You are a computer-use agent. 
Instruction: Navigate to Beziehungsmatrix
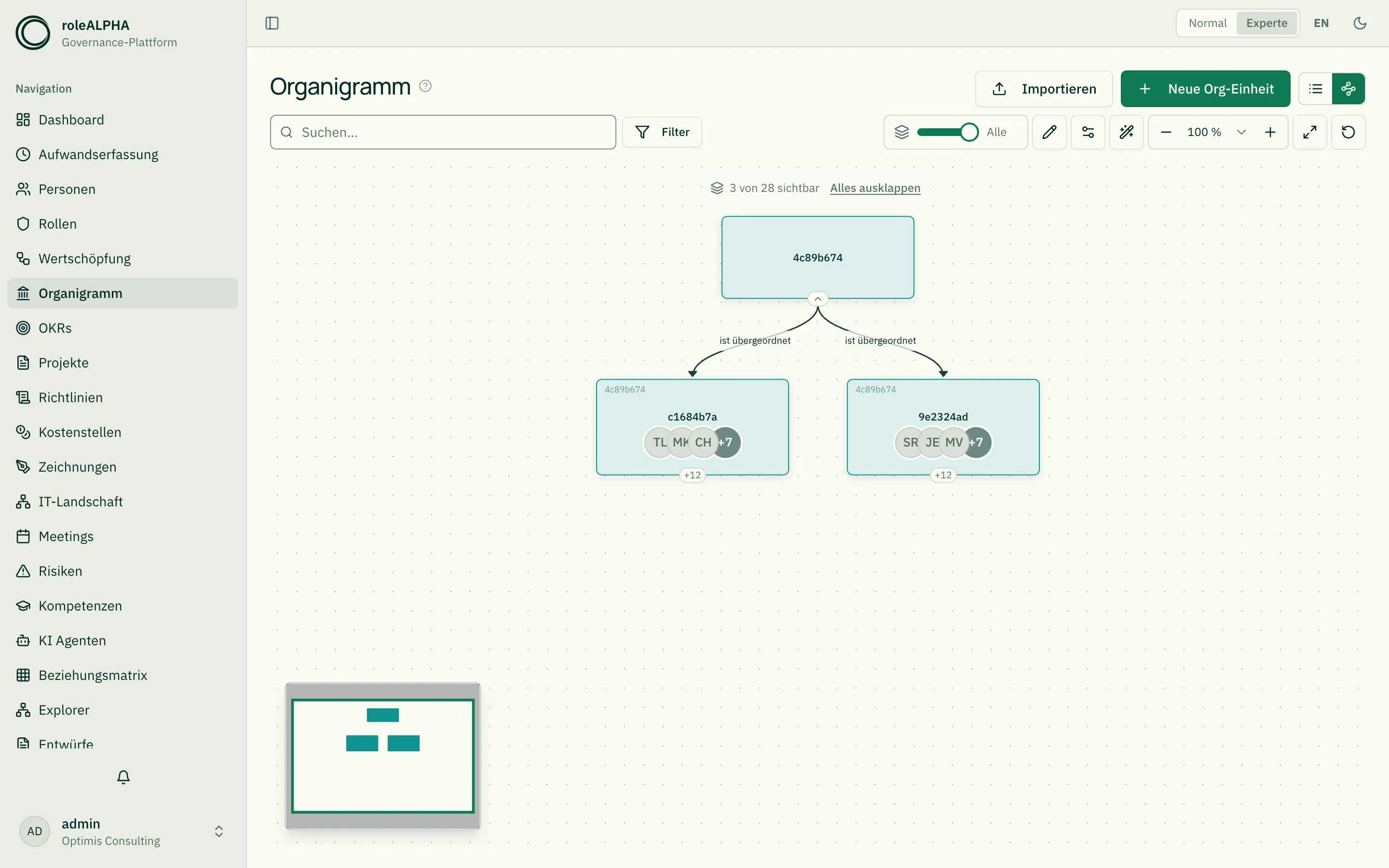[x=123, y=676]
